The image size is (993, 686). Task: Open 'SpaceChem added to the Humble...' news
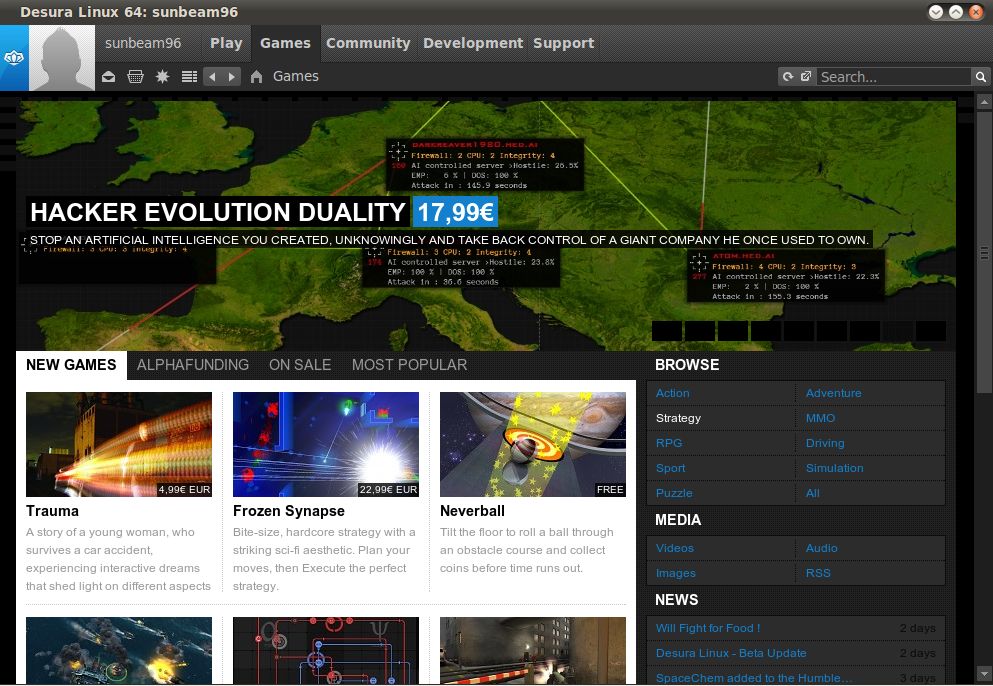coord(754,678)
